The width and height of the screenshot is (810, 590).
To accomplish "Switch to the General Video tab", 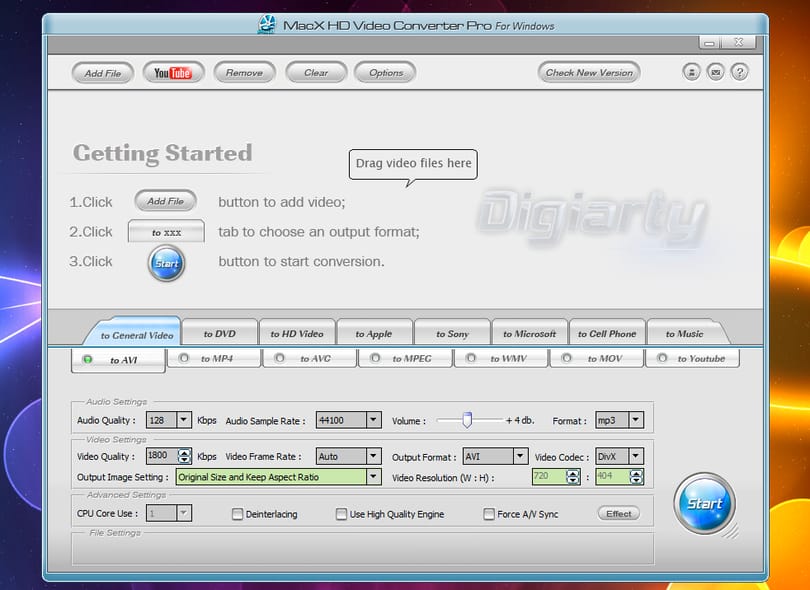I will click(134, 333).
